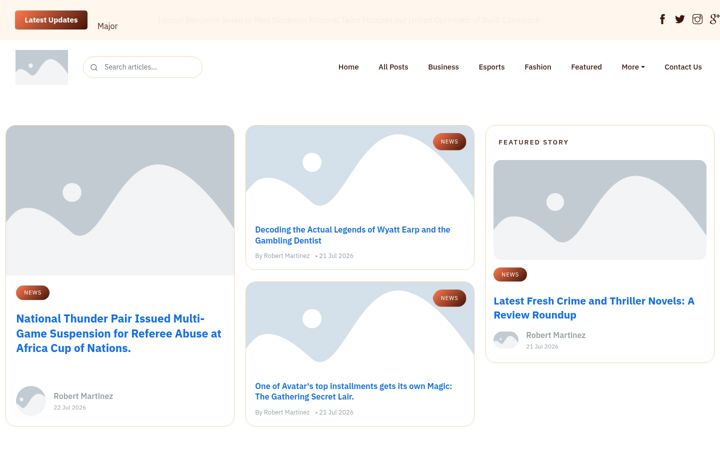Open the Facebook social icon
Screen dimensions: 720x450
(662, 19)
